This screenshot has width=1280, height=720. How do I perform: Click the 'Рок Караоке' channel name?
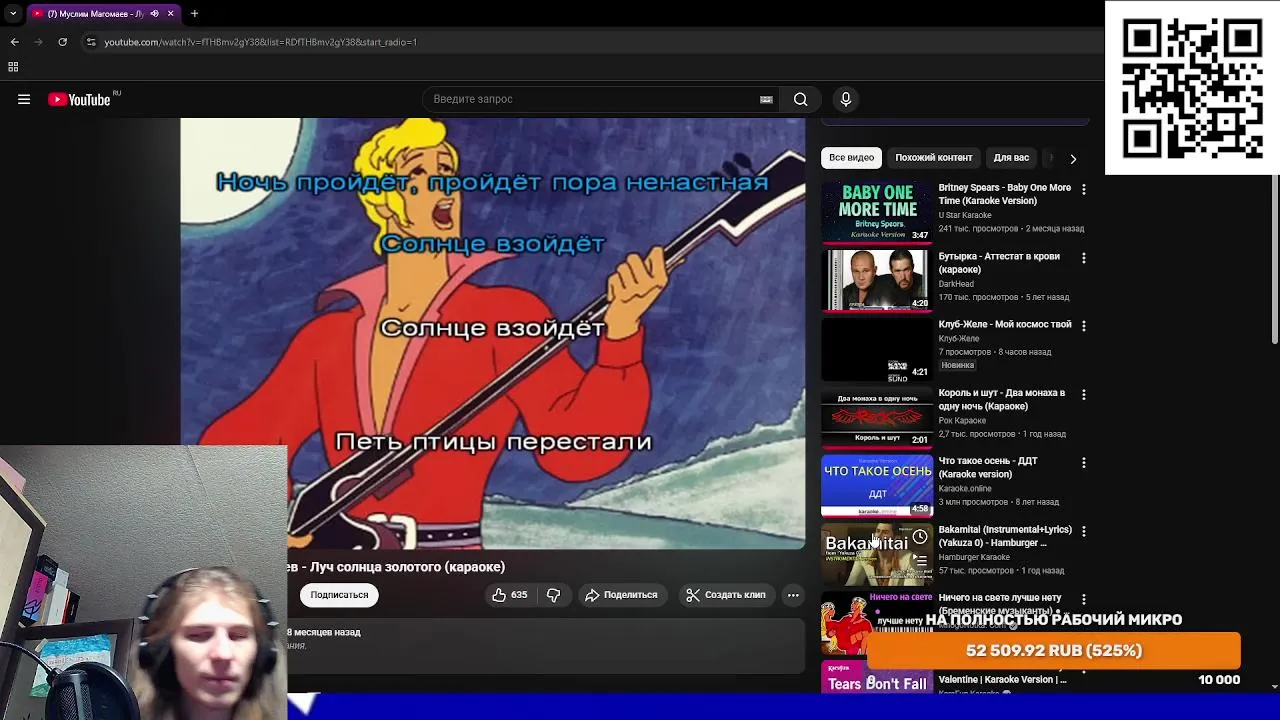point(962,421)
